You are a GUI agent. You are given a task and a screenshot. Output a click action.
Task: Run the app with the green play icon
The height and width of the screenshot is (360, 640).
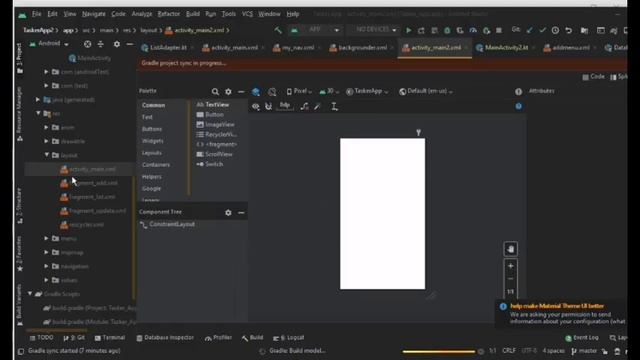tap(408, 30)
